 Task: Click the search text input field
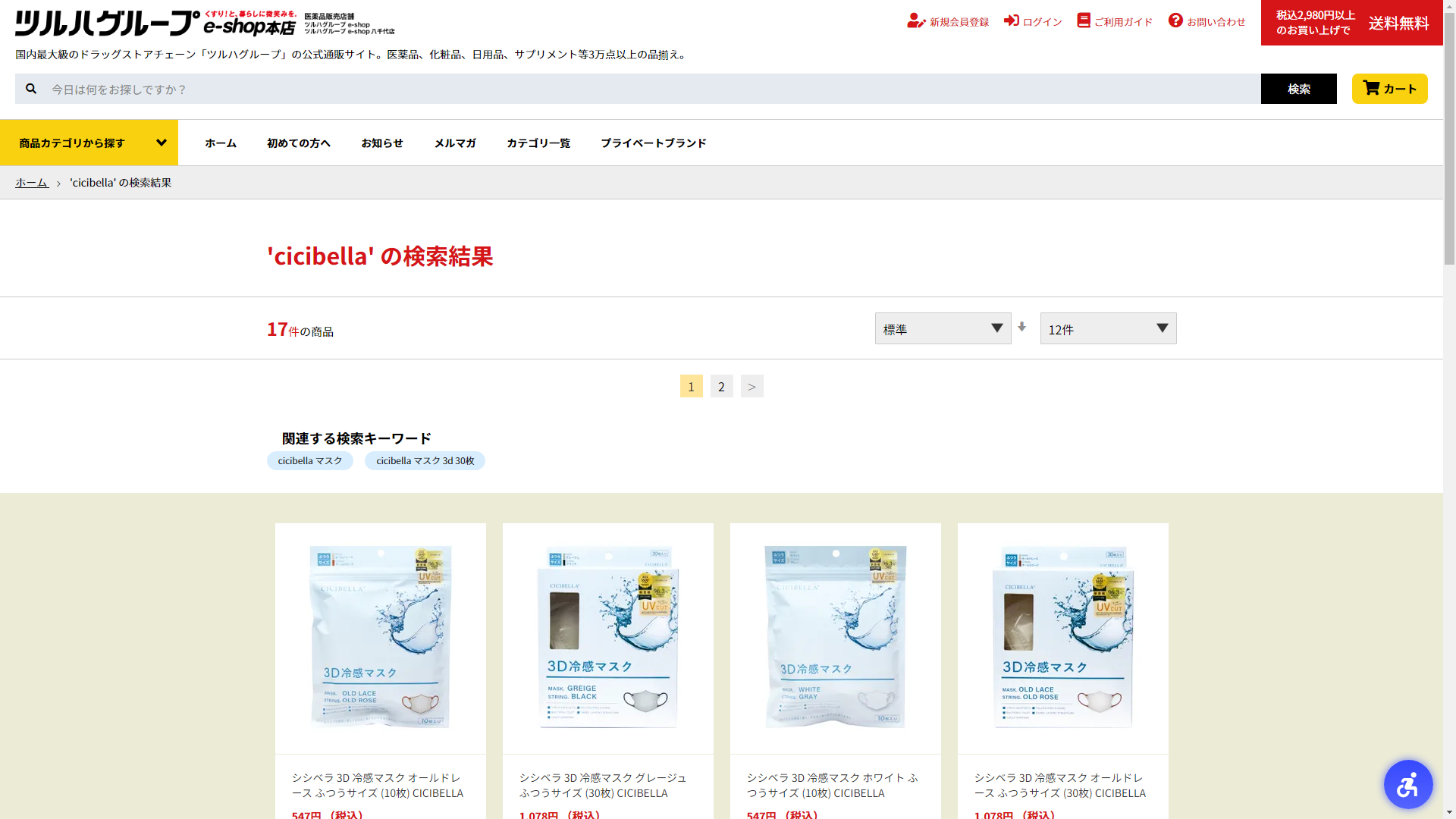pyautogui.click(x=652, y=89)
